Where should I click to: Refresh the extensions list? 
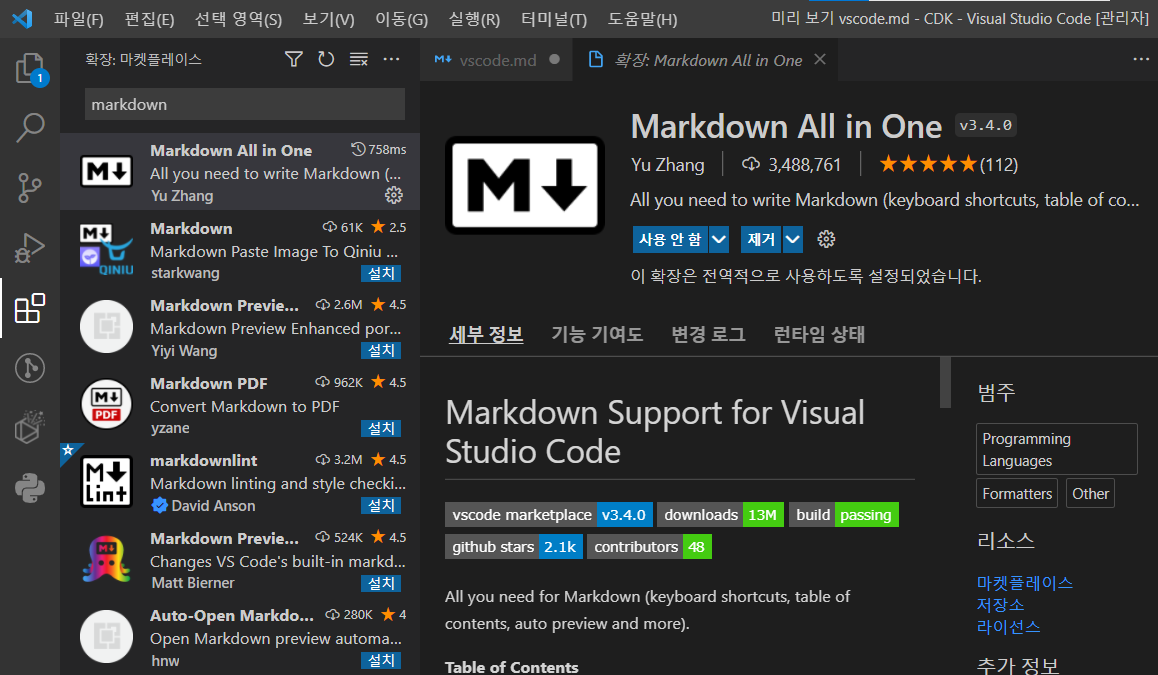pos(326,59)
